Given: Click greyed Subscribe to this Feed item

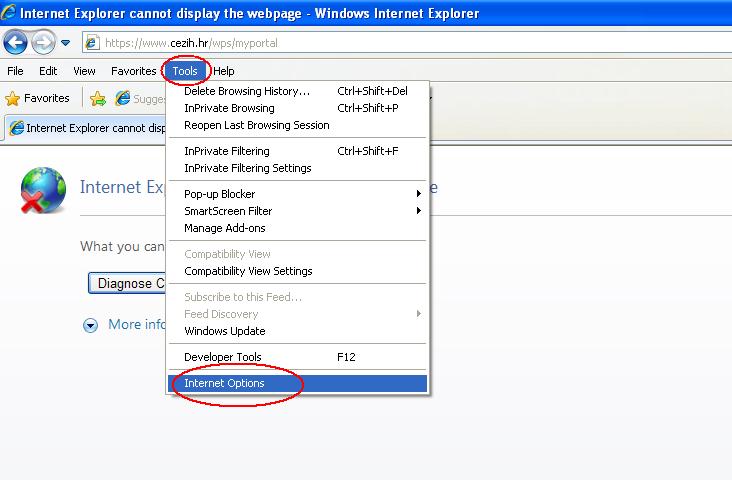Looking at the screenshot, I should click(x=297, y=297).
